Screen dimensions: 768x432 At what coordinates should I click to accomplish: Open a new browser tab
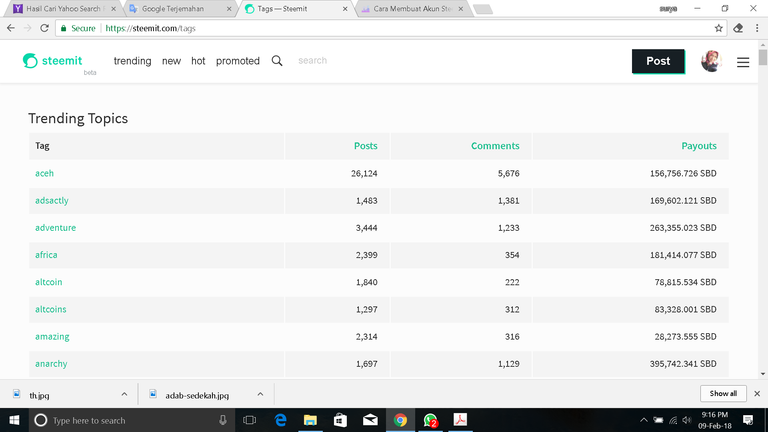pos(483,9)
